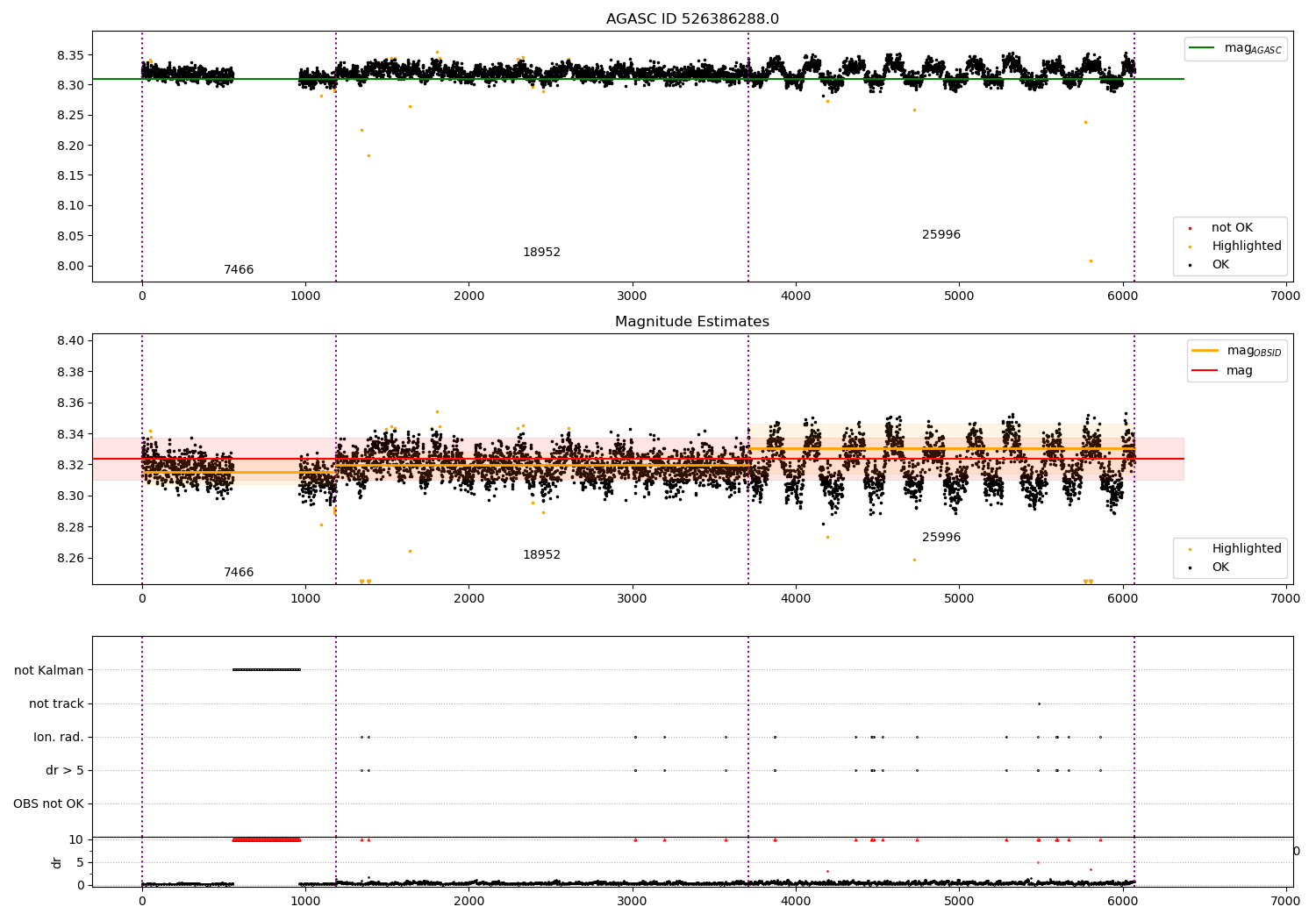Click the 'Magnitude Estimates' plot title

(692, 322)
